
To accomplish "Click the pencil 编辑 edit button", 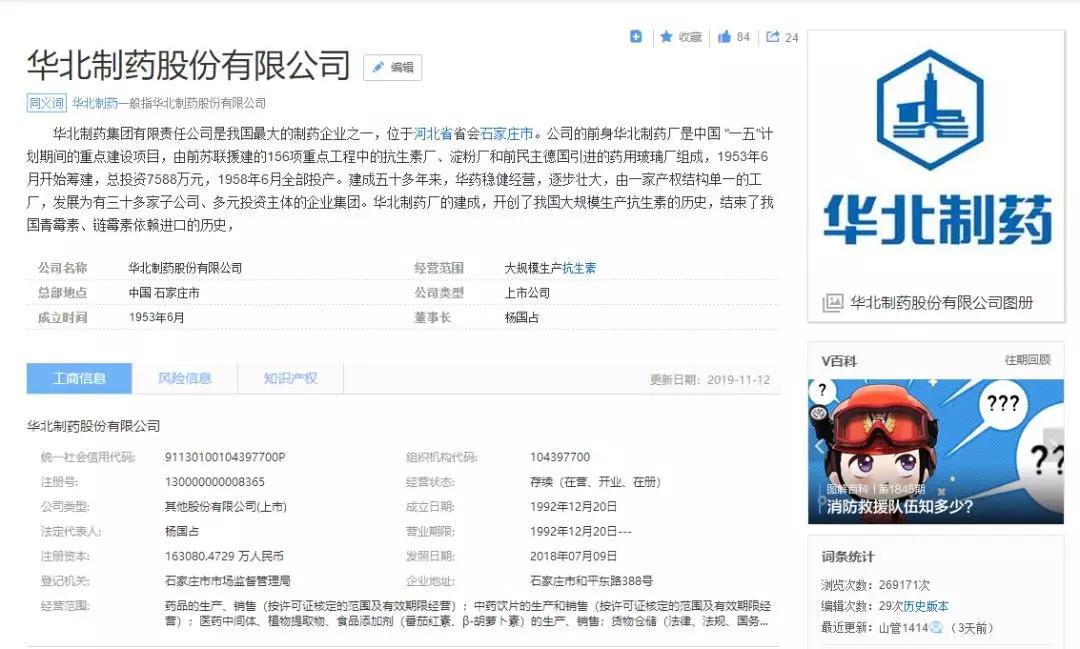I will click(393, 68).
